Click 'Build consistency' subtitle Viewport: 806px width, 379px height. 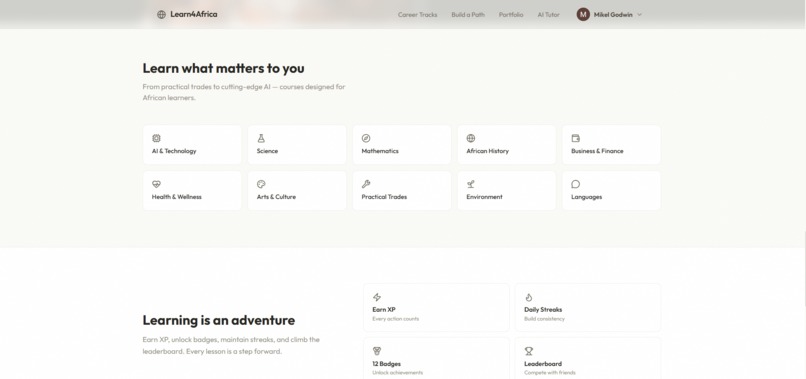[544, 319]
